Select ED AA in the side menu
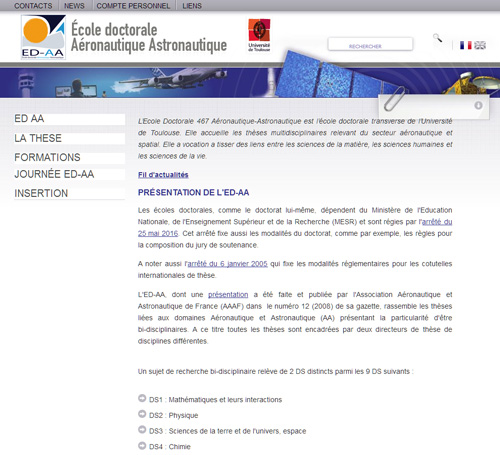The width and height of the screenshot is (500, 455). pyautogui.click(x=69, y=119)
